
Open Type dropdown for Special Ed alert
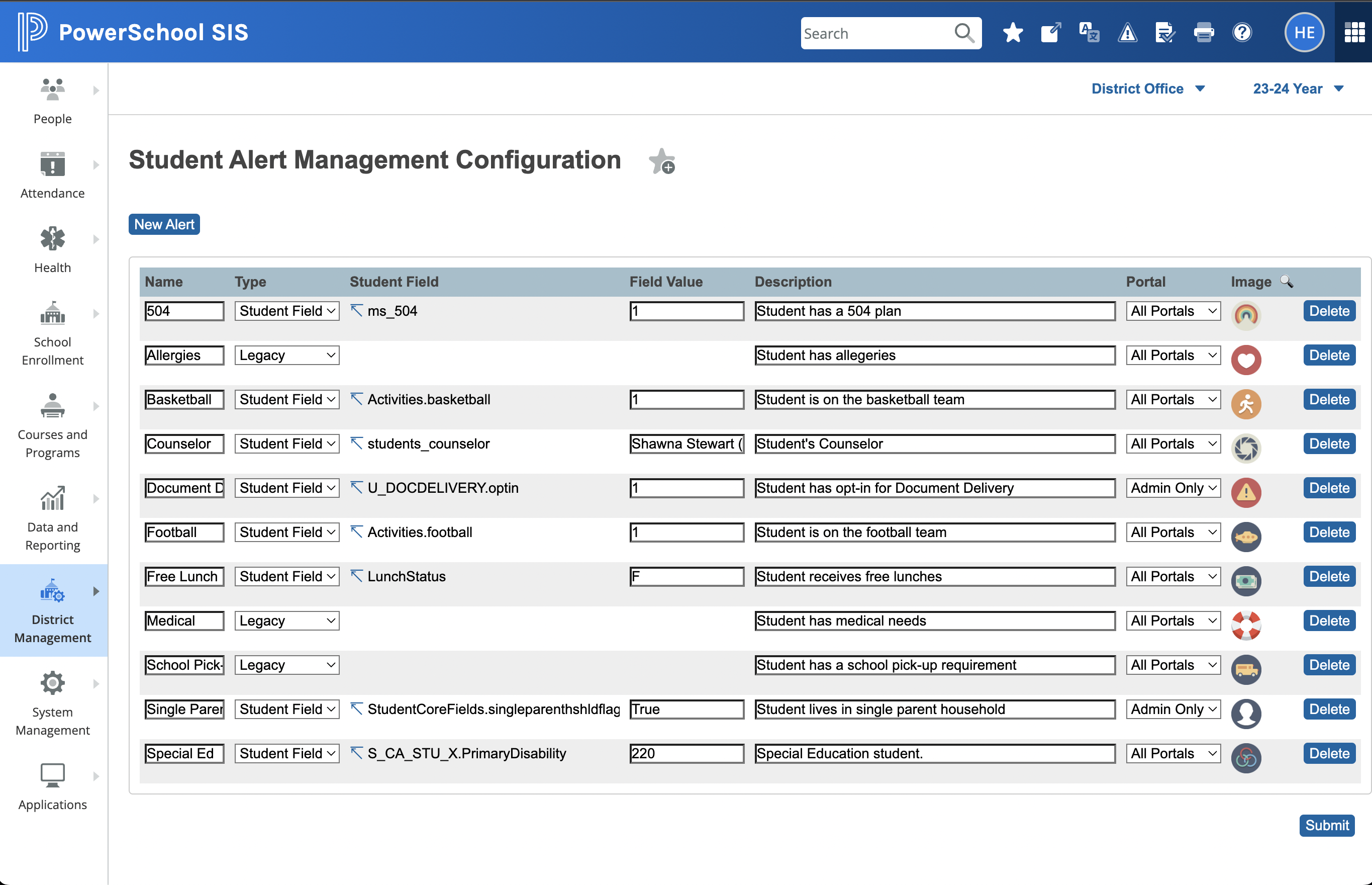(286, 753)
